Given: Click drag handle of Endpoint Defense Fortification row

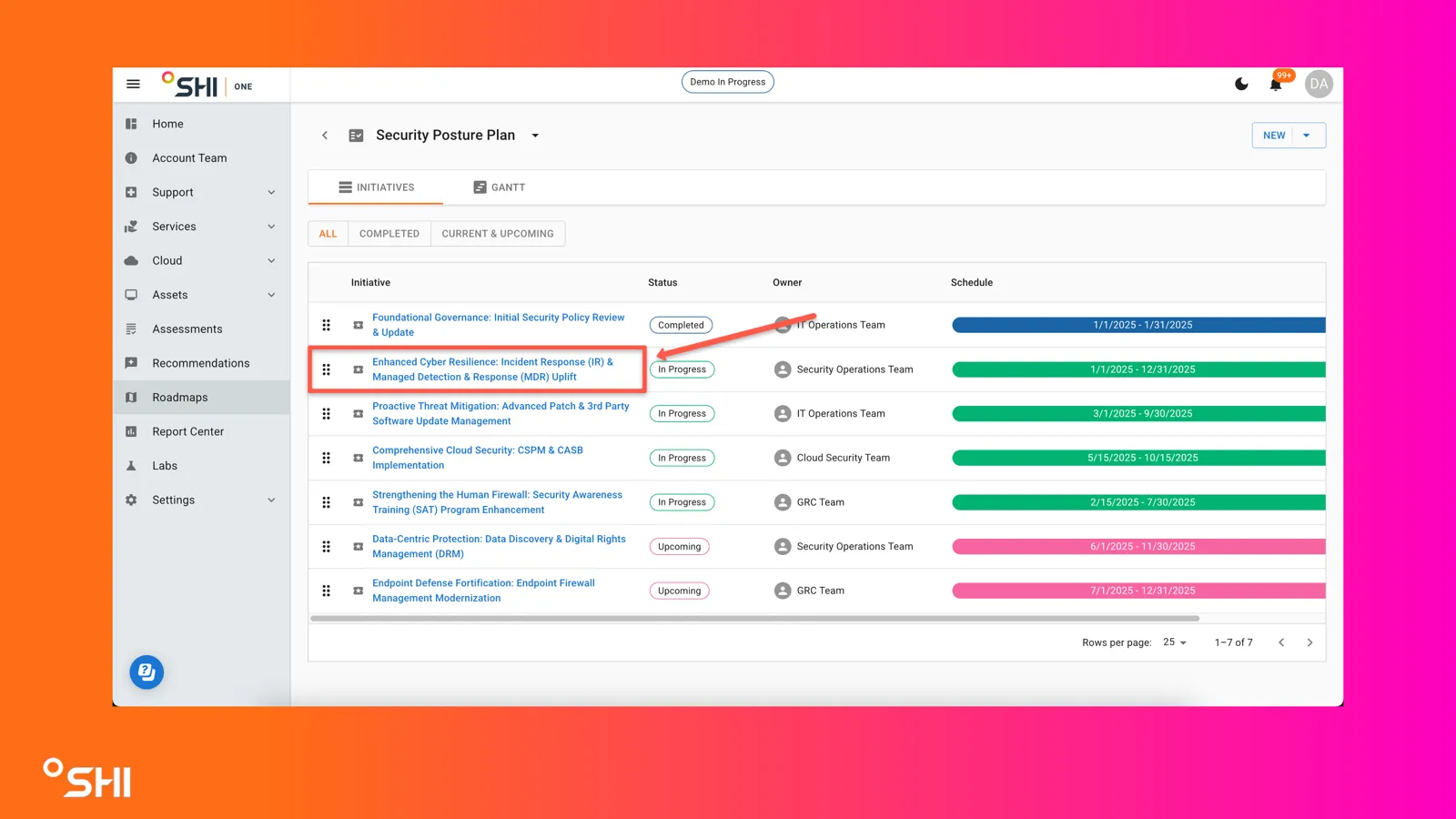Looking at the screenshot, I should 326,591.
